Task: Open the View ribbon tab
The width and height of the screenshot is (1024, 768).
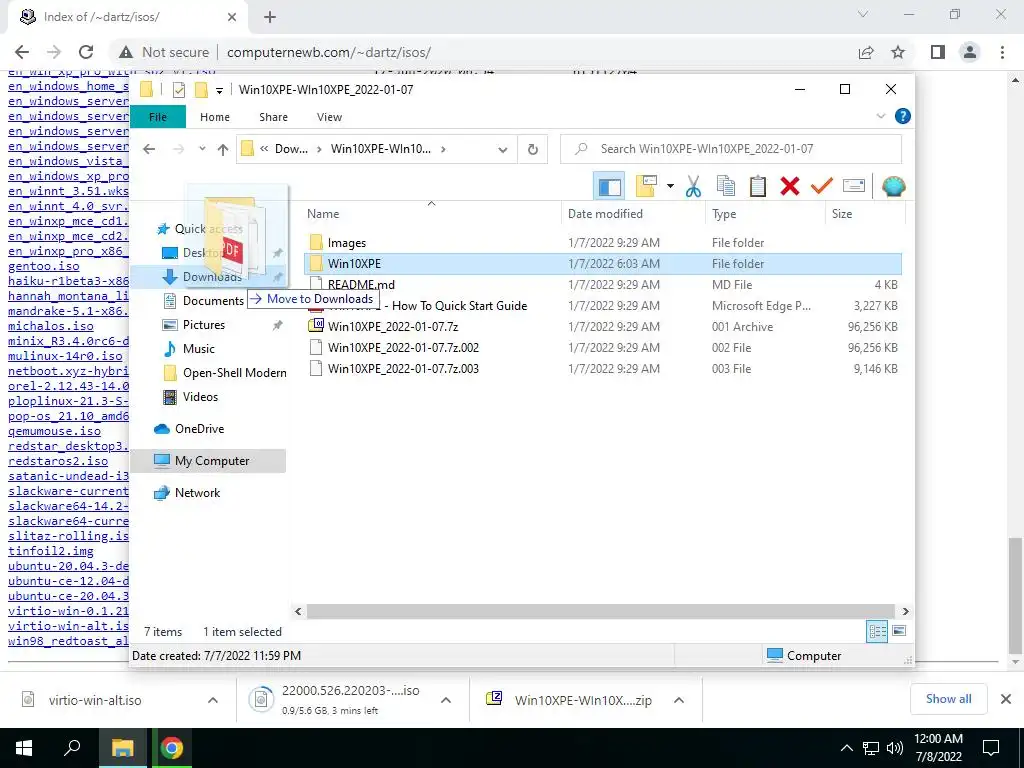Action: [329, 117]
